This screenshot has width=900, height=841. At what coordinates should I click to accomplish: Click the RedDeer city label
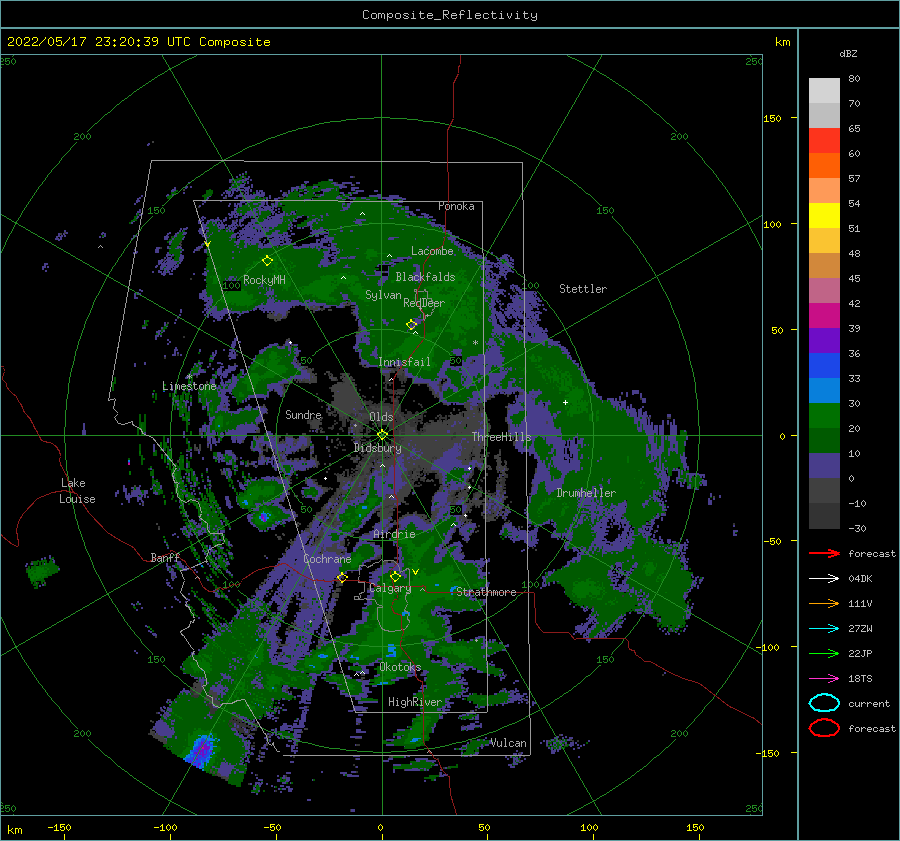pos(424,303)
